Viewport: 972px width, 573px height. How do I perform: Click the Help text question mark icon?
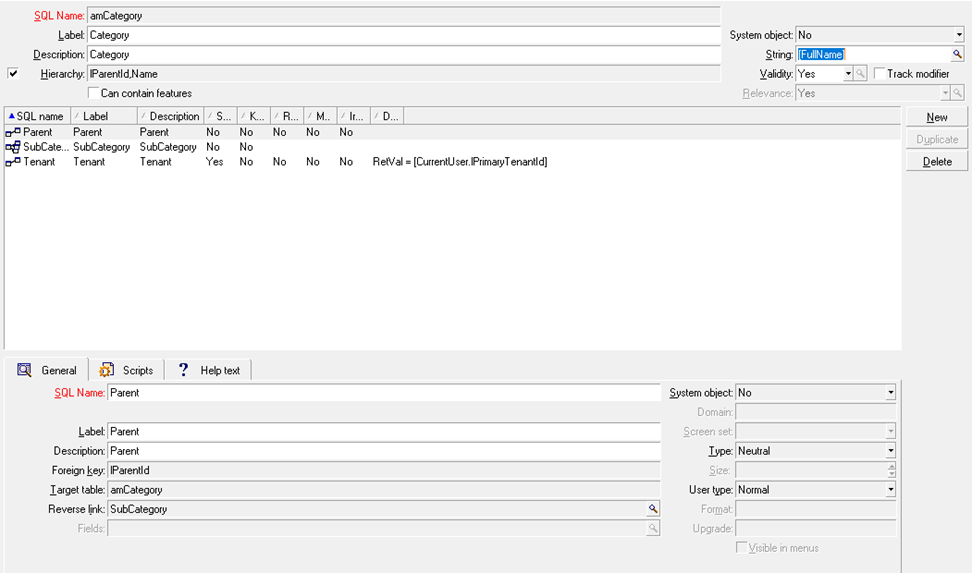click(x=183, y=370)
